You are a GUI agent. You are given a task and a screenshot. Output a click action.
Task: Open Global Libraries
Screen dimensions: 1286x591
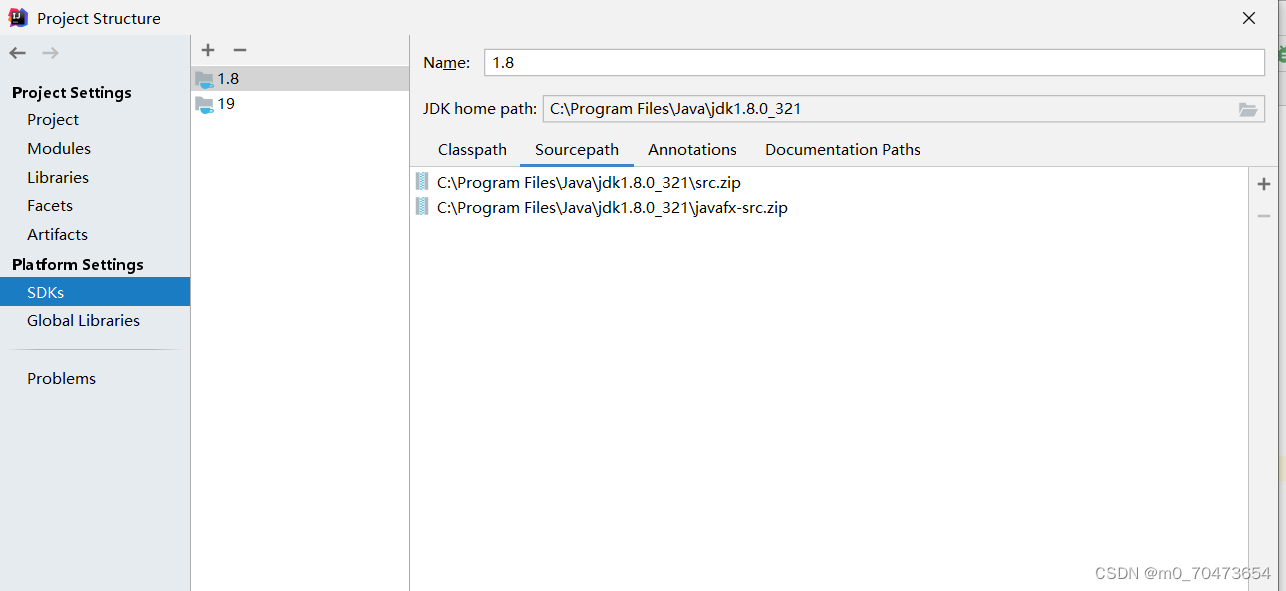[83, 320]
